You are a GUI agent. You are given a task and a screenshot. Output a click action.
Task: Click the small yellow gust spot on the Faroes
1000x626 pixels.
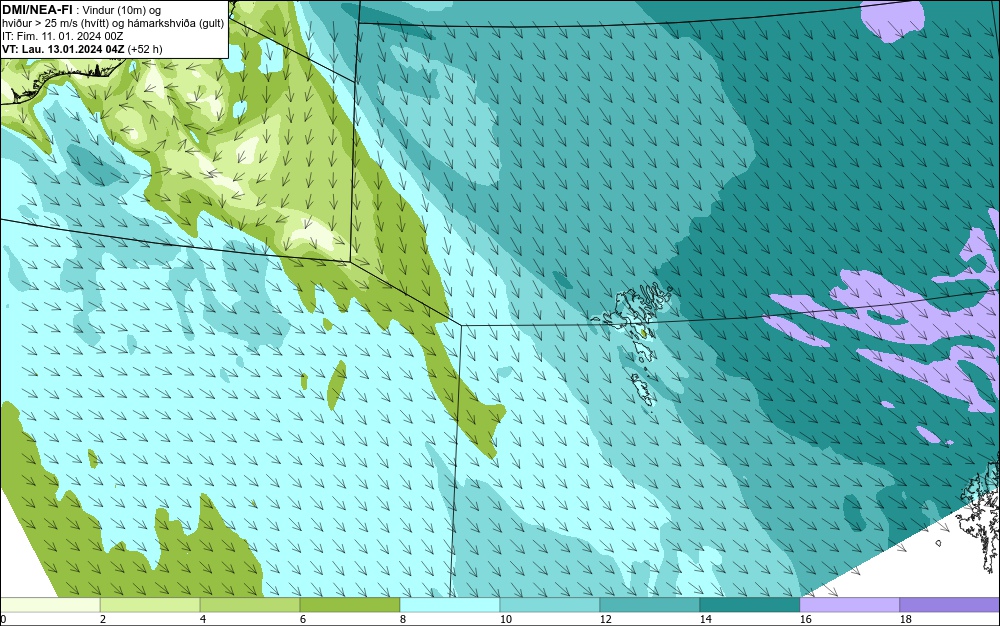tap(644, 333)
